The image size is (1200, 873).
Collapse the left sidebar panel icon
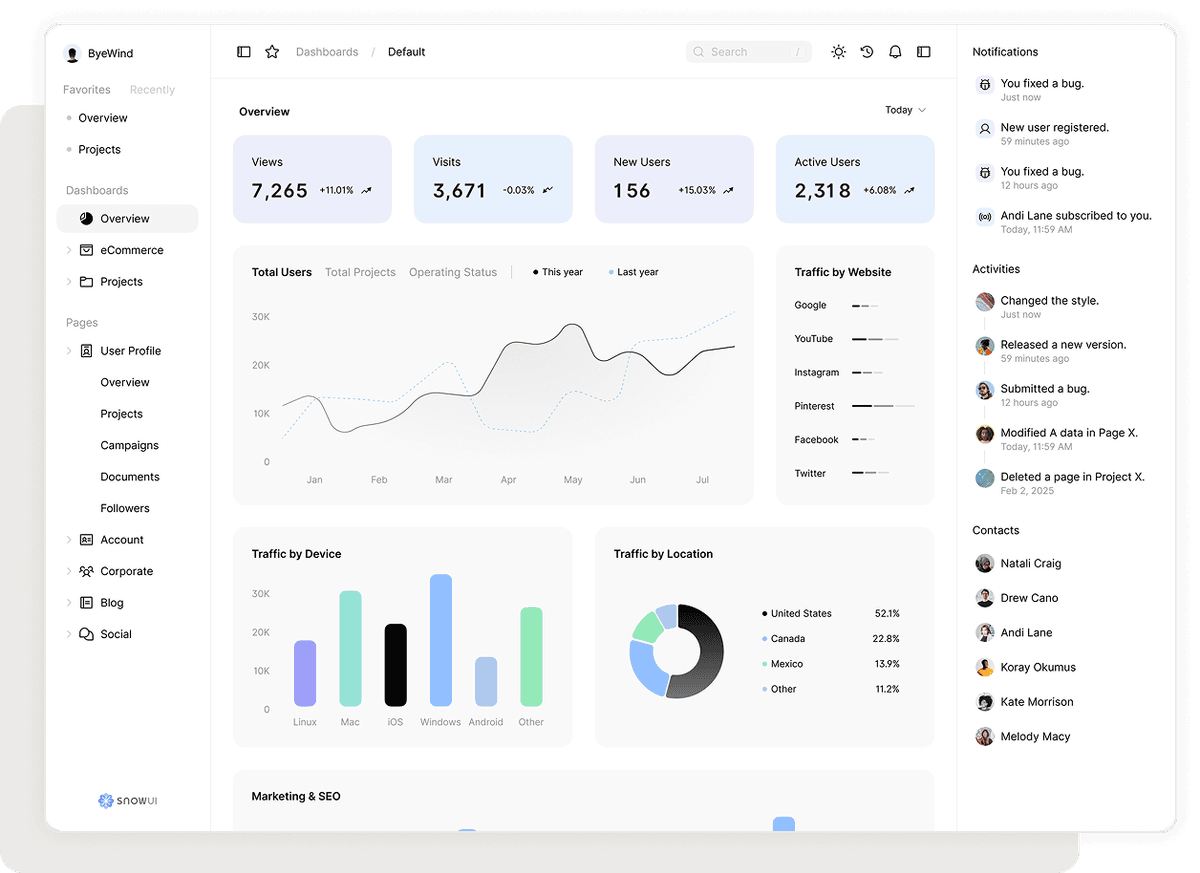pyautogui.click(x=244, y=51)
